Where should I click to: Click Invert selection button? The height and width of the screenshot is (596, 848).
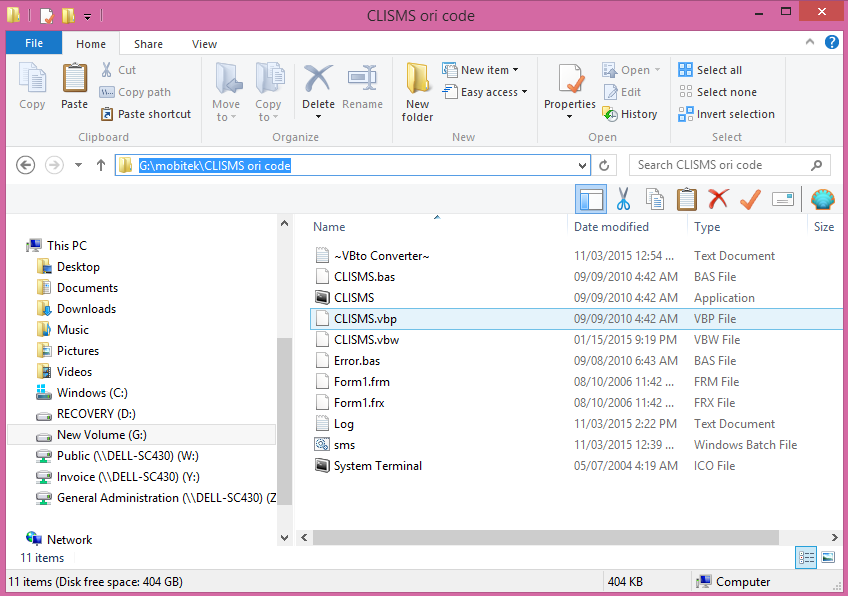pyautogui.click(x=726, y=114)
